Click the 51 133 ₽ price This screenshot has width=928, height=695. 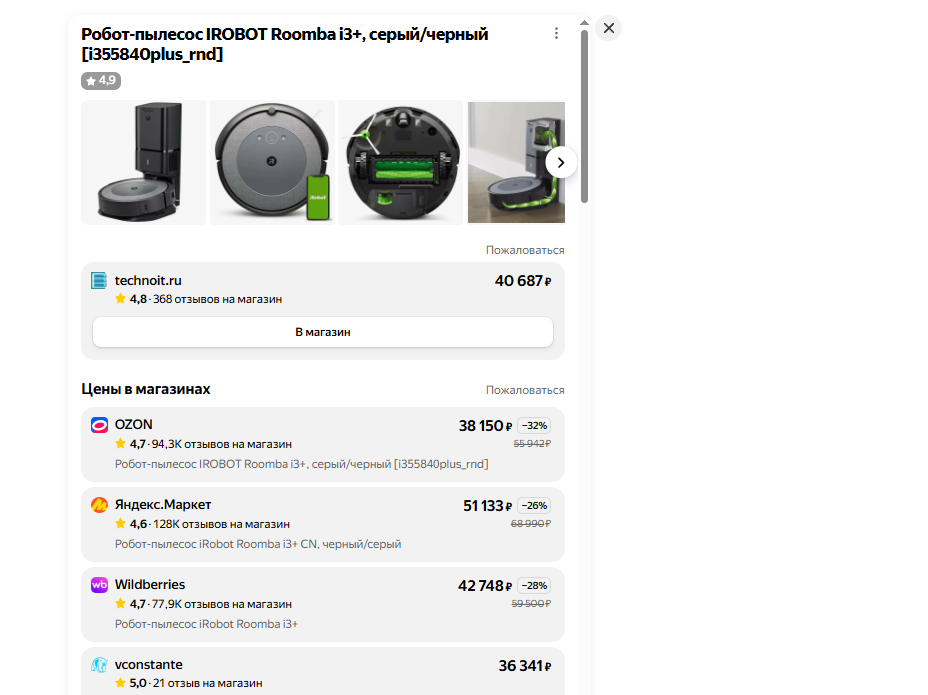pyautogui.click(x=488, y=506)
